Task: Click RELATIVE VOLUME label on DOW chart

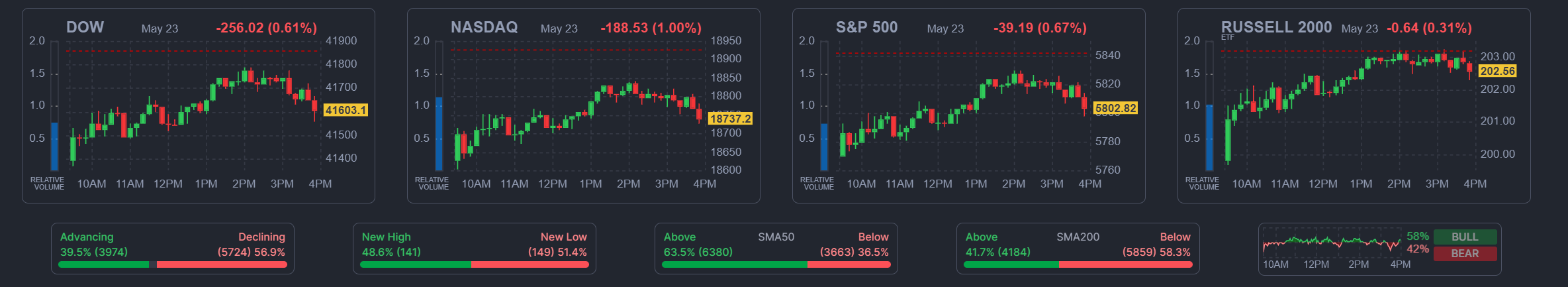Action: pos(48,184)
